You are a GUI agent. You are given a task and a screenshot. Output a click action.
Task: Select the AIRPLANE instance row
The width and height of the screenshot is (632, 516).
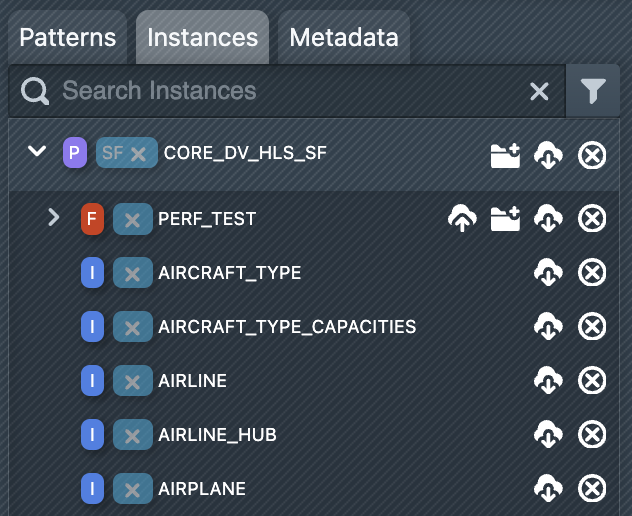pyautogui.click(x=202, y=489)
